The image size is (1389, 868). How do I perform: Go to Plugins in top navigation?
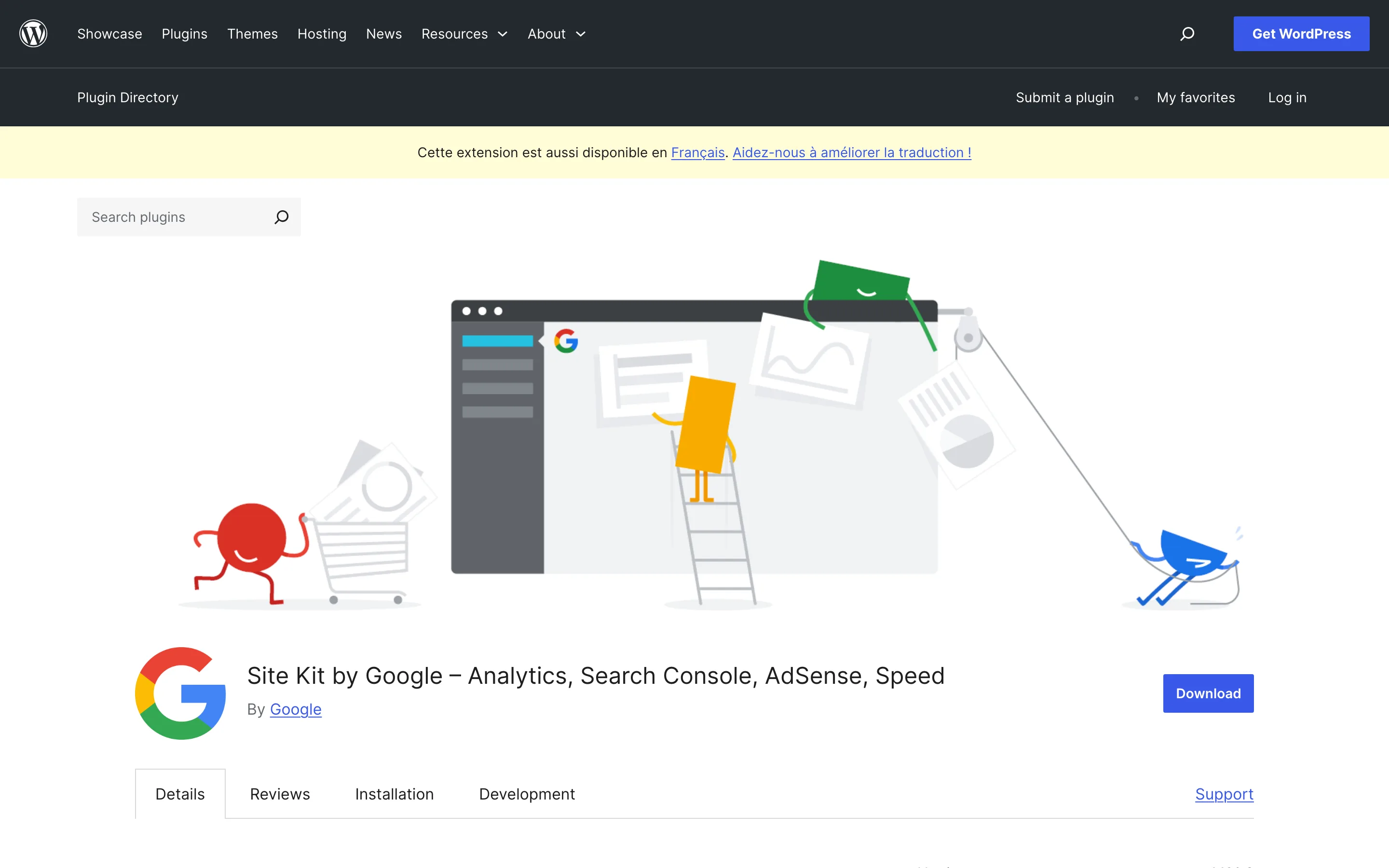click(x=184, y=34)
